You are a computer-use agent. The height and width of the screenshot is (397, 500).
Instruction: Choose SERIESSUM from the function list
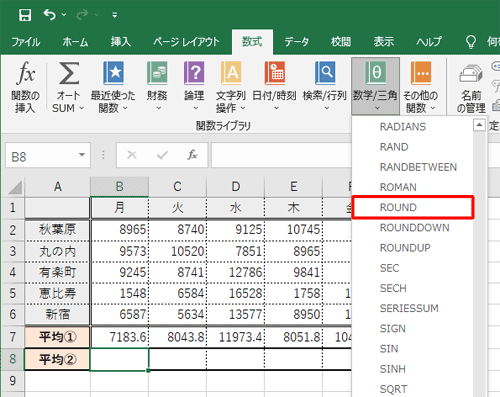click(x=409, y=308)
